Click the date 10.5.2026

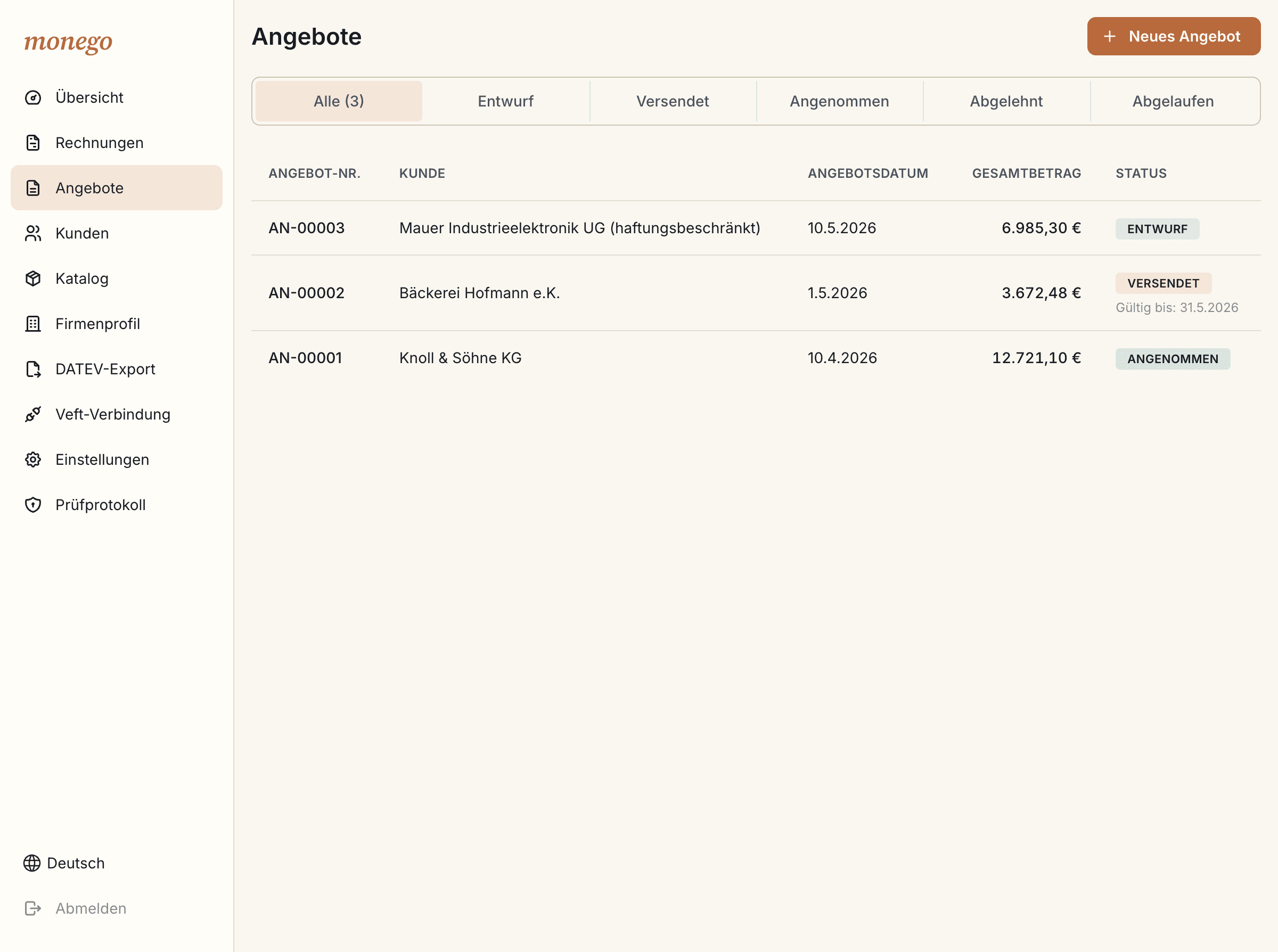coord(842,228)
